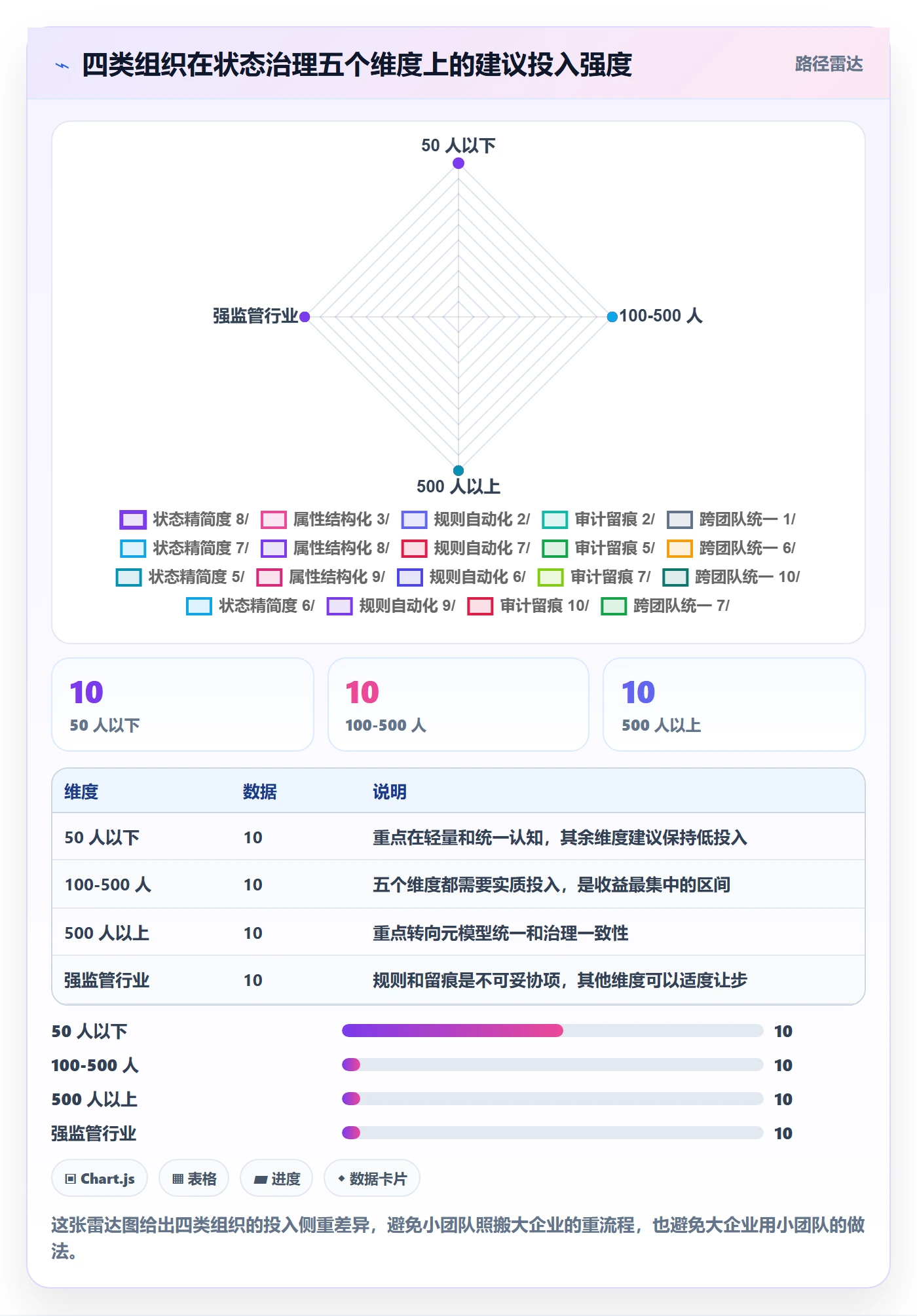Toggle legend swatch 属性结构化 3/

pos(273,520)
